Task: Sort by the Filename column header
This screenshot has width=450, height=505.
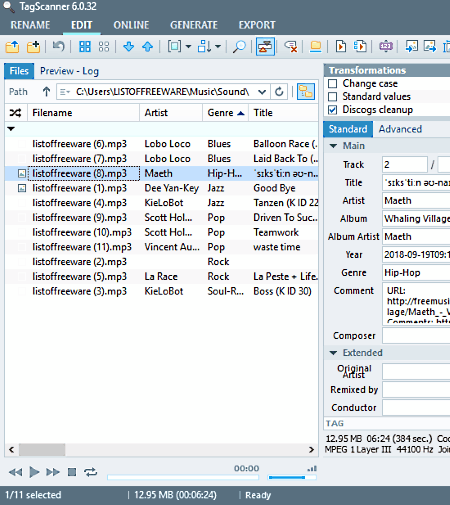Action: (83, 113)
